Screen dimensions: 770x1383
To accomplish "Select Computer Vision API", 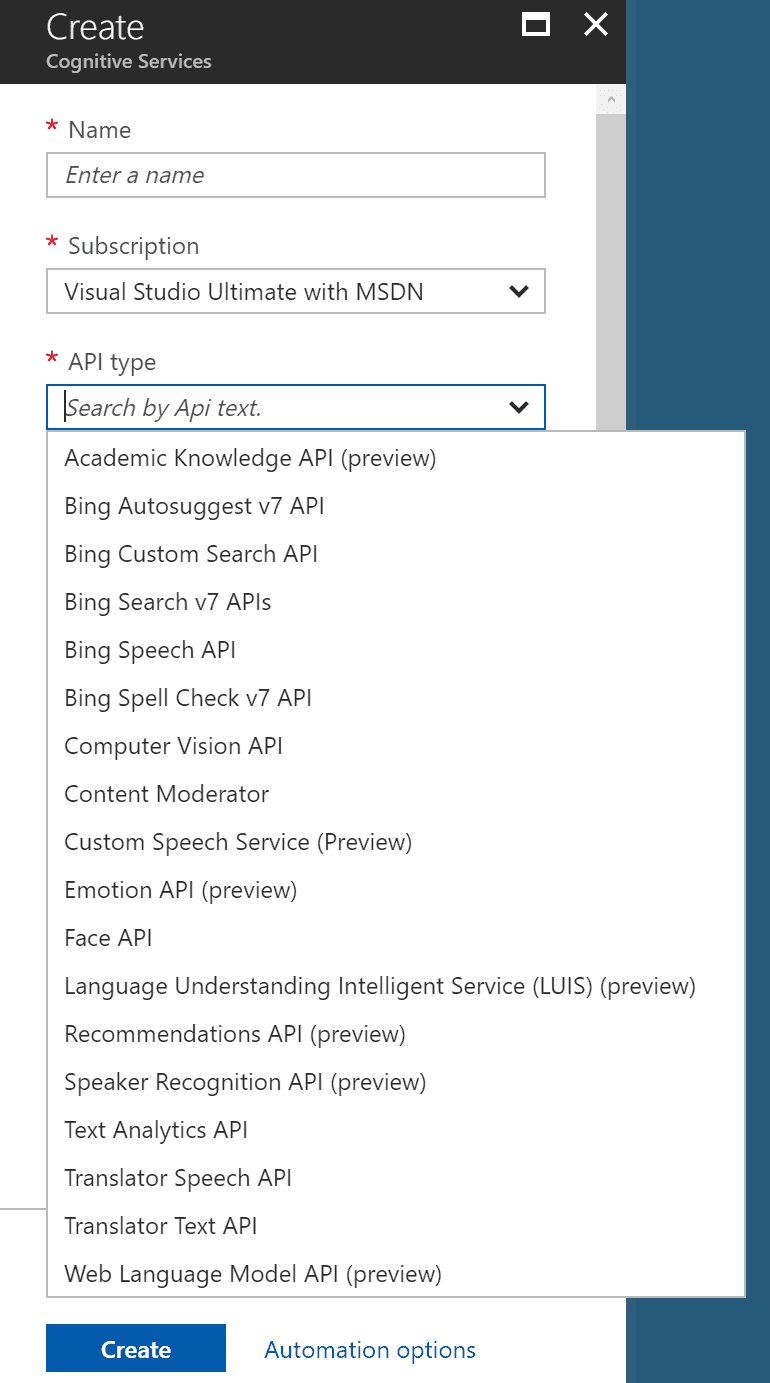I will click(396, 746).
